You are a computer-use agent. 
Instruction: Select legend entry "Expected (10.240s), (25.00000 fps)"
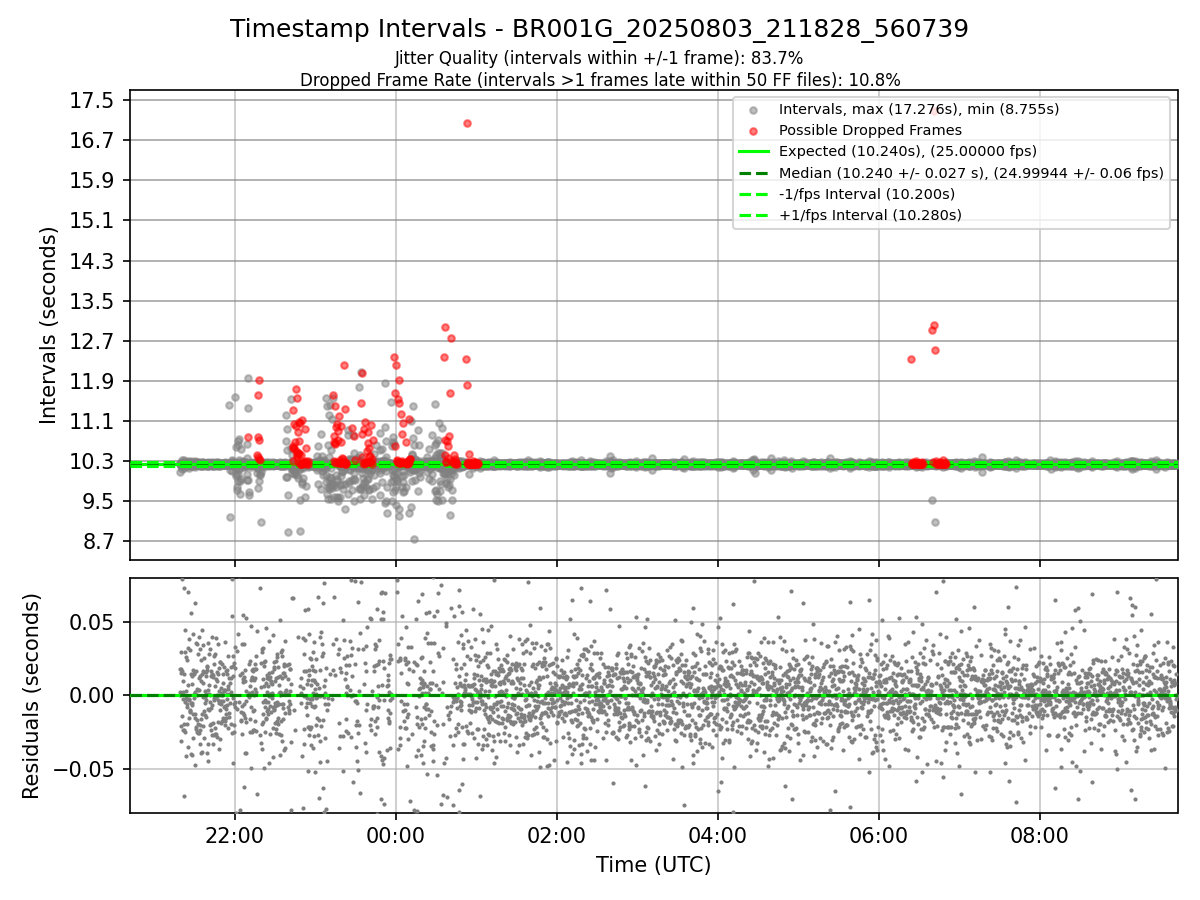click(x=907, y=151)
